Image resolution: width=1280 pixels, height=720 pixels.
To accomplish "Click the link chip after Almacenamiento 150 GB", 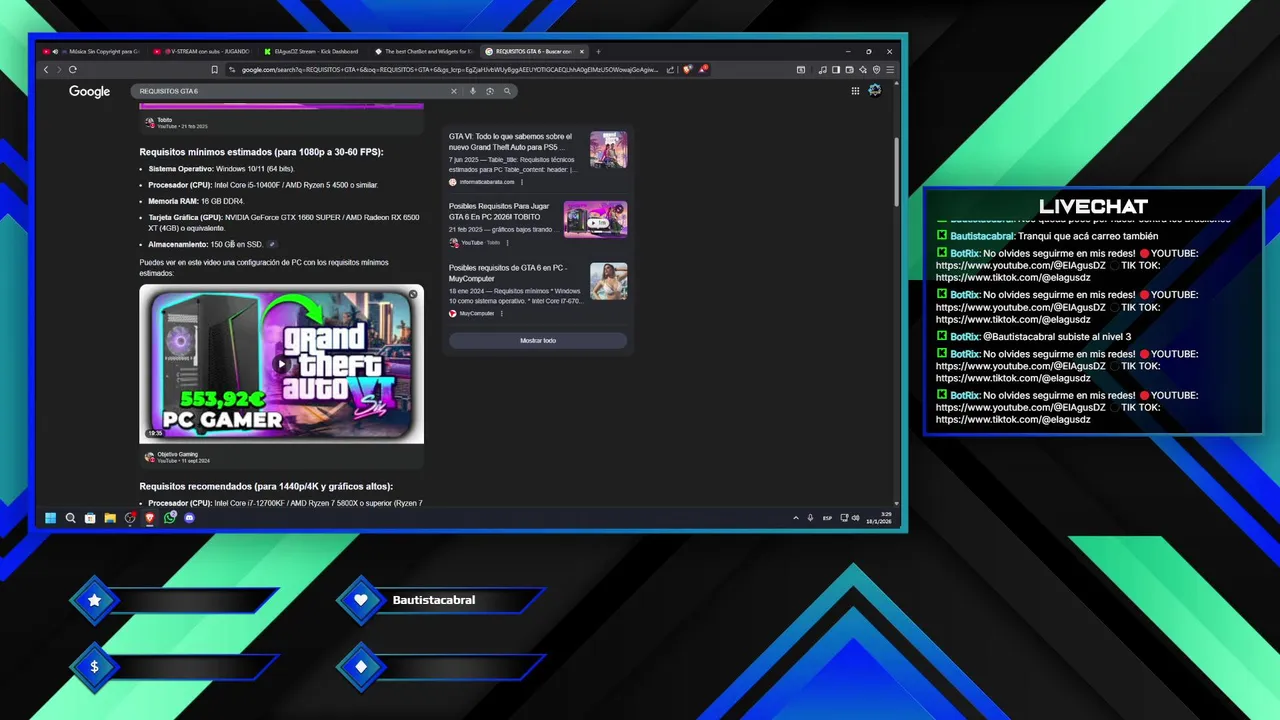I will 272,244.
